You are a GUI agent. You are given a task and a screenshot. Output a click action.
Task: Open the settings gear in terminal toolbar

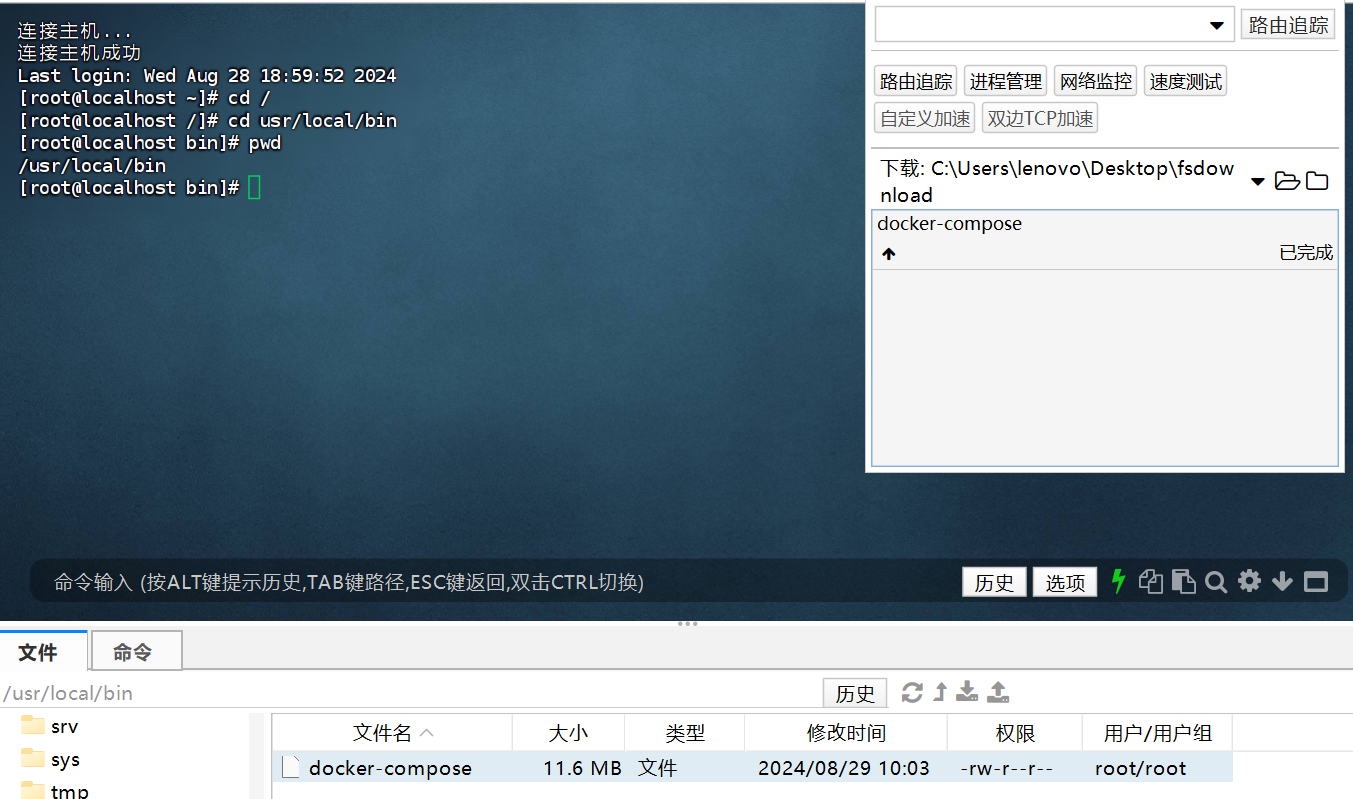pos(1248,581)
